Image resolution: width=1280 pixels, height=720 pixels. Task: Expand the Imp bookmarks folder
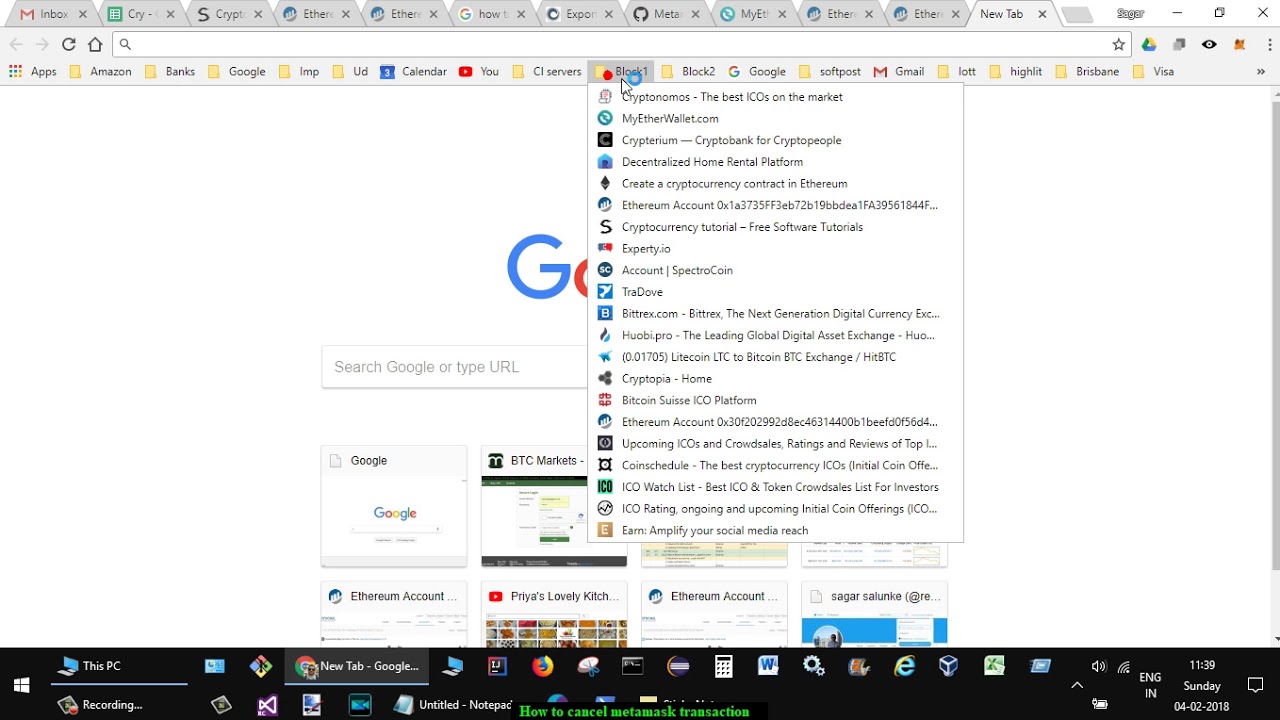coord(299,72)
